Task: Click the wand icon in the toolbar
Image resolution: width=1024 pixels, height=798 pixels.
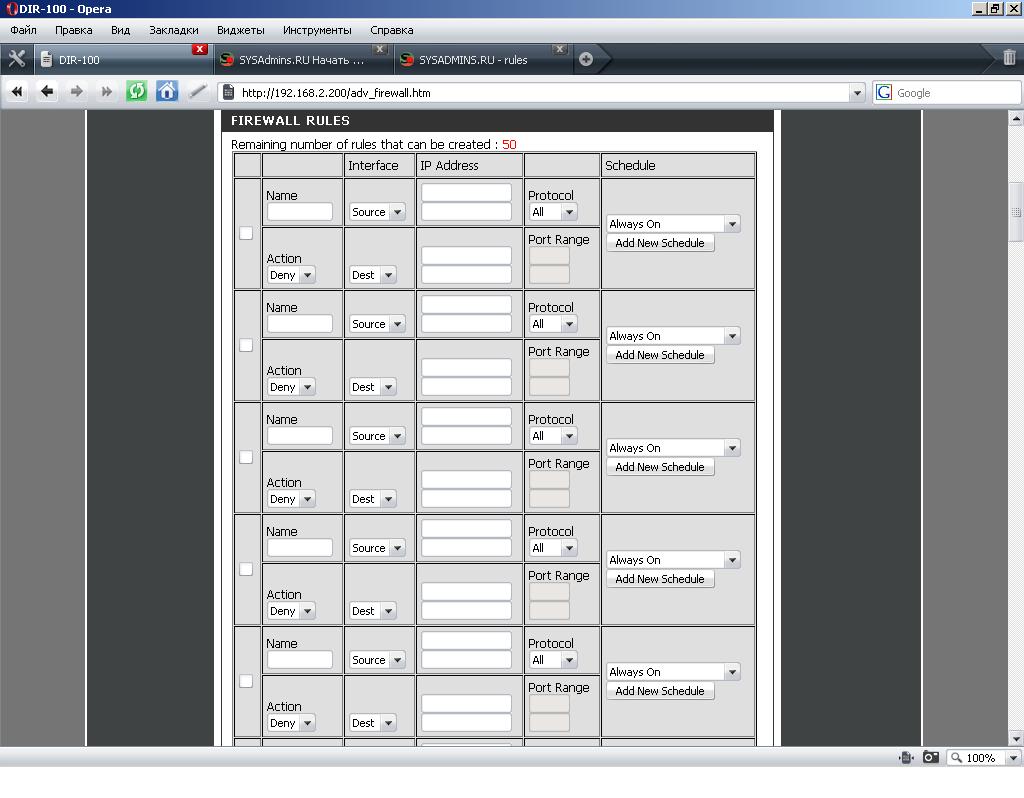Action: (197, 91)
